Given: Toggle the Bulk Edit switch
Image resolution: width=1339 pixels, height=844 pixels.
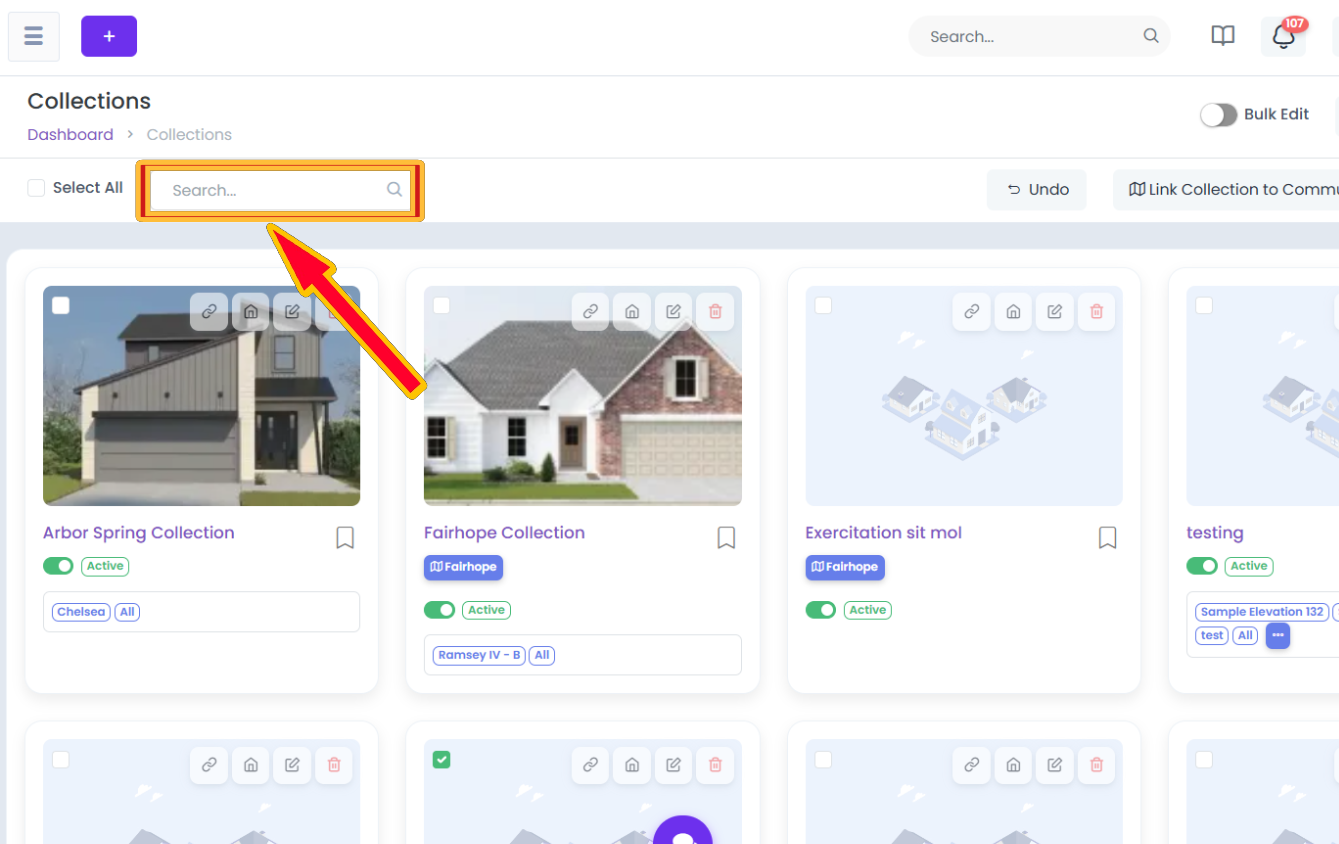Looking at the screenshot, I should [1219, 115].
